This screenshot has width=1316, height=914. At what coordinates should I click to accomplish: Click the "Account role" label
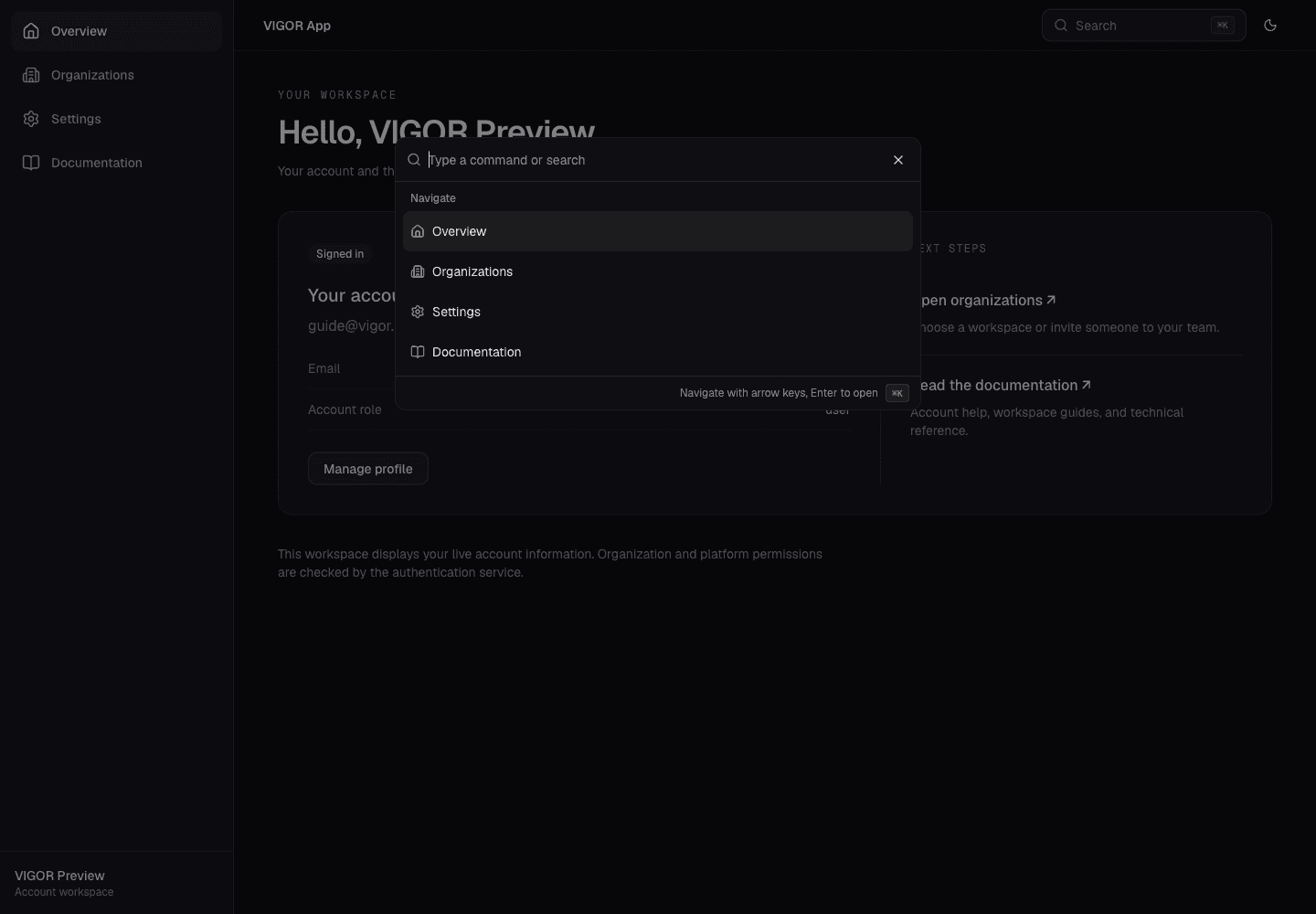pyautogui.click(x=345, y=409)
